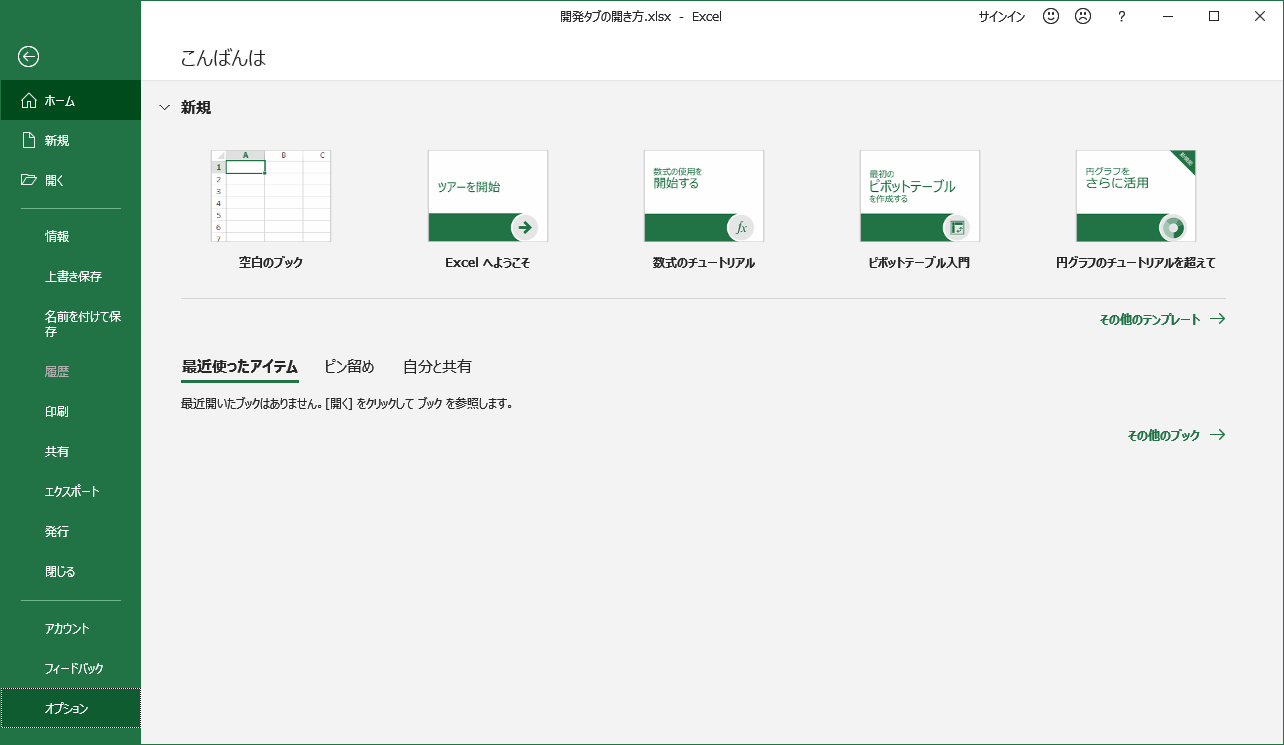Click the back arrow circle icon

29,57
